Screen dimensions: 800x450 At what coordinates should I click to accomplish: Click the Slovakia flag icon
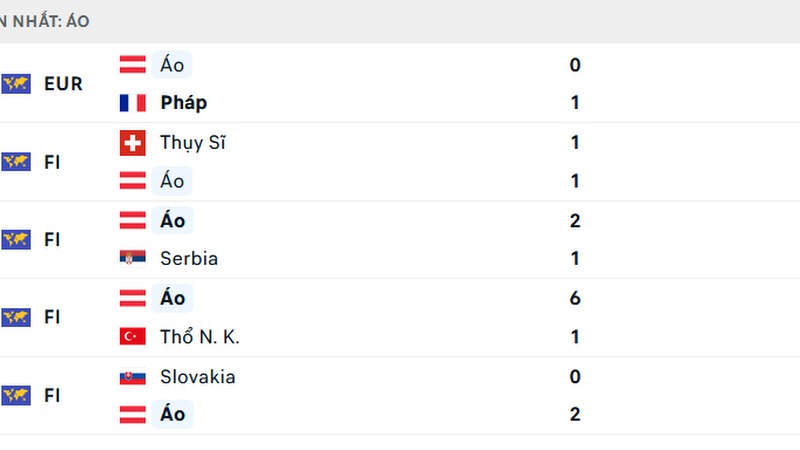tap(132, 377)
